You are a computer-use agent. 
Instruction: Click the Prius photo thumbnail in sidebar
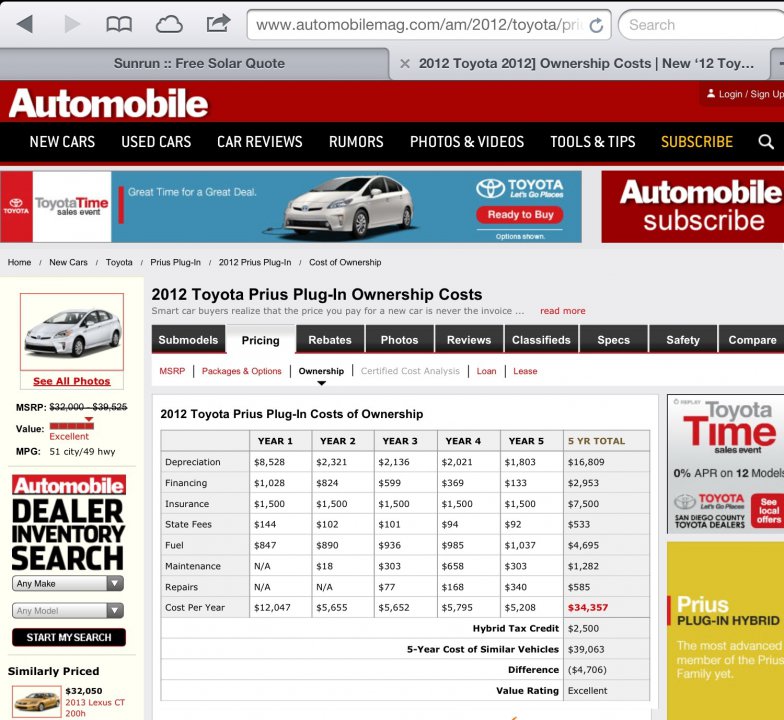(72, 332)
